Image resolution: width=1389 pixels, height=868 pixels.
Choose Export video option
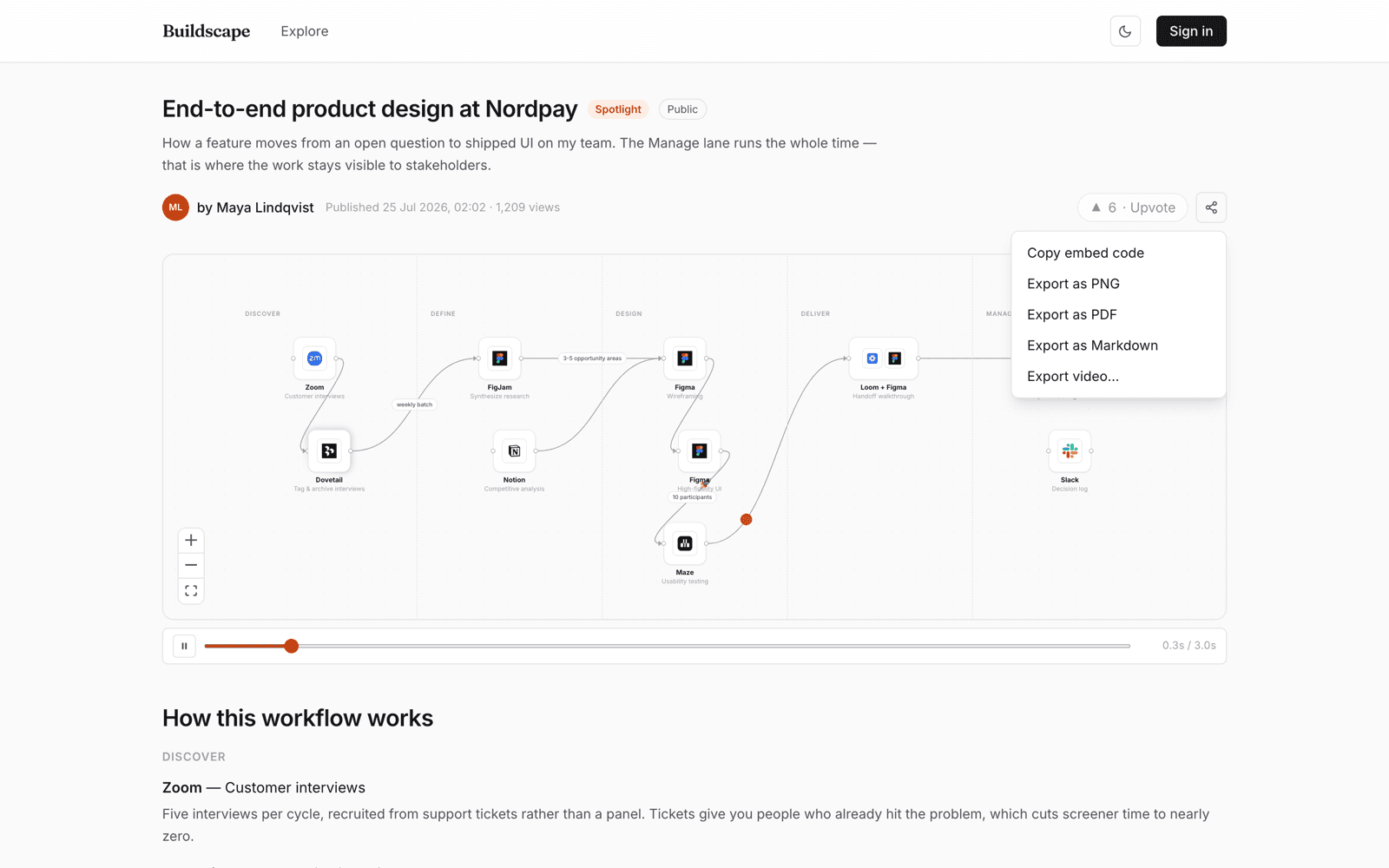(x=1118, y=376)
